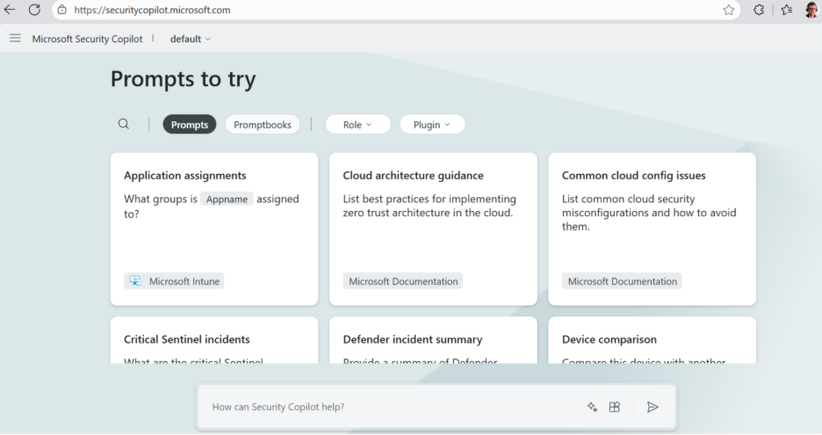Screen dimensions: 822x435
Task: Open the Cloud architecture guidance card
Action: coord(433,229)
